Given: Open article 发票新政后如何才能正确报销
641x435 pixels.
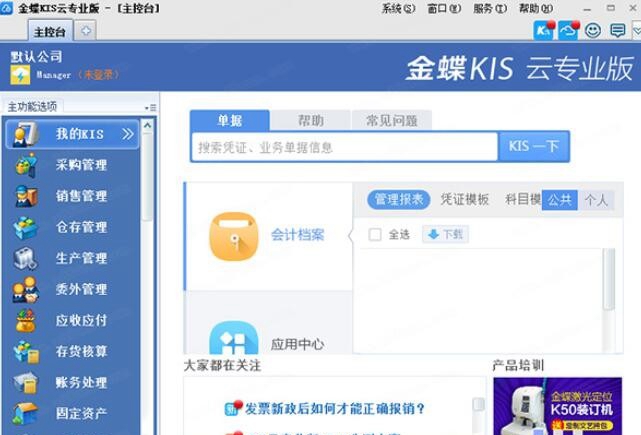Looking at the screenshot, I should tap(334, 408).
